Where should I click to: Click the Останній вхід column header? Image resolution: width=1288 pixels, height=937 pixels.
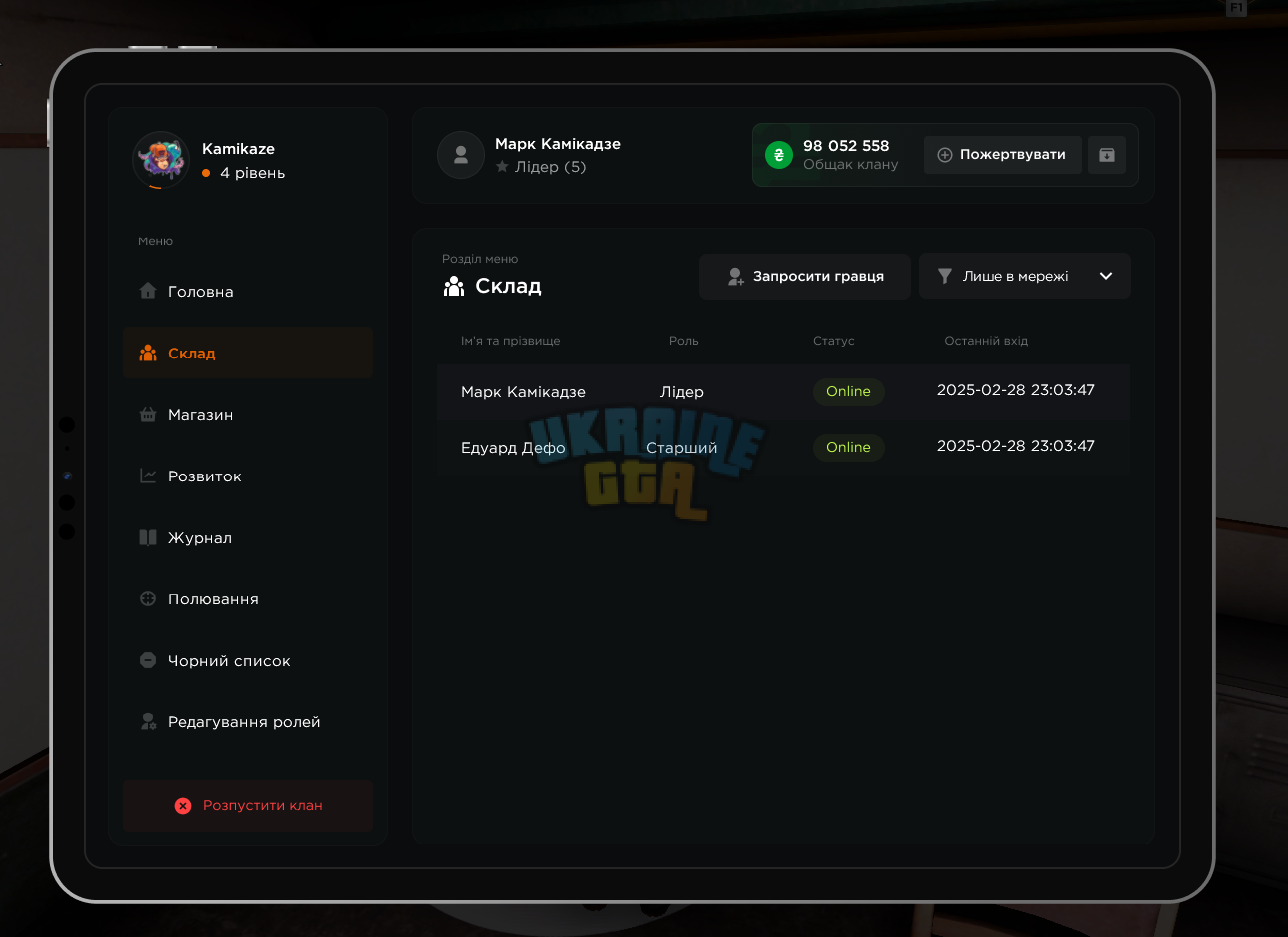pyautogui.click(x=986, y=341)
